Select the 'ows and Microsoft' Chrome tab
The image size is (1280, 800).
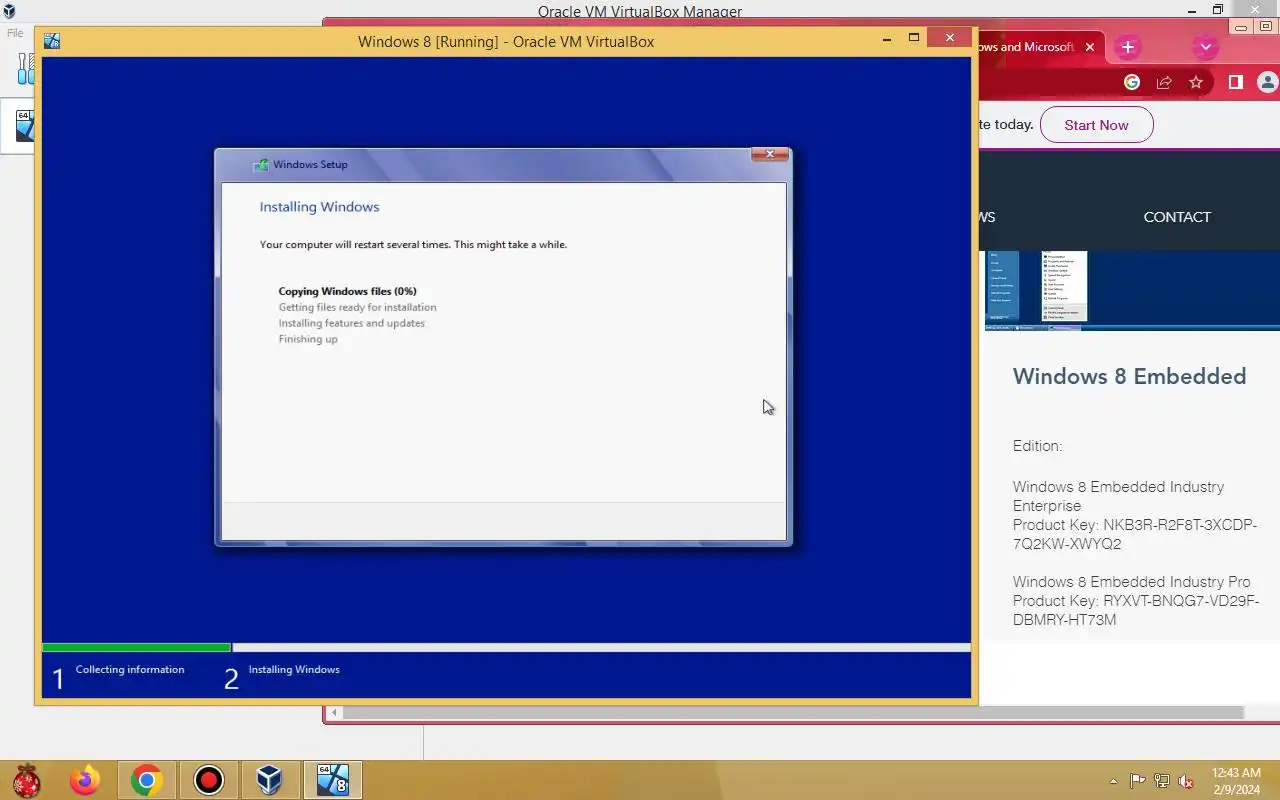(1025, 47)
